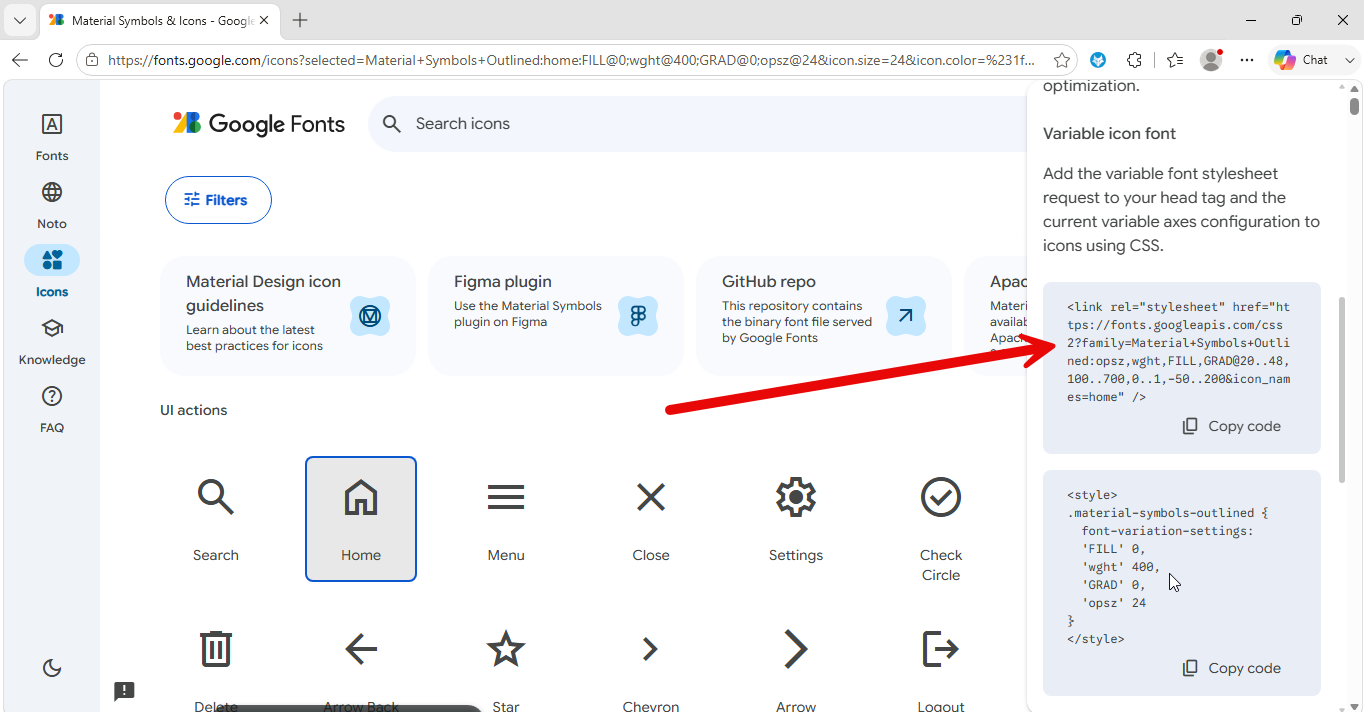Open the Figma plugin card
Image resolution: width=1364 pixels, height=712 pixels.
click(x=556, y=316)
